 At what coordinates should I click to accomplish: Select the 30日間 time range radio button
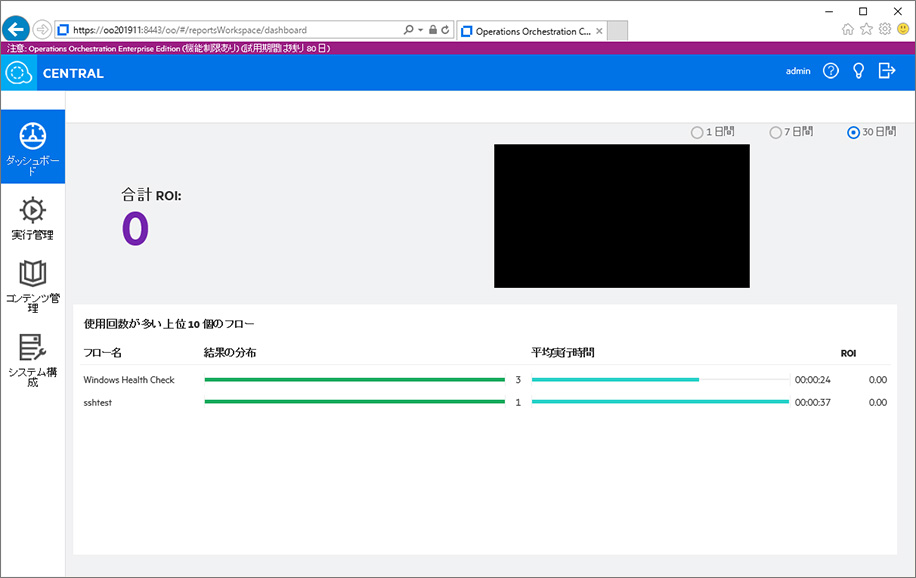pos(853,132)
